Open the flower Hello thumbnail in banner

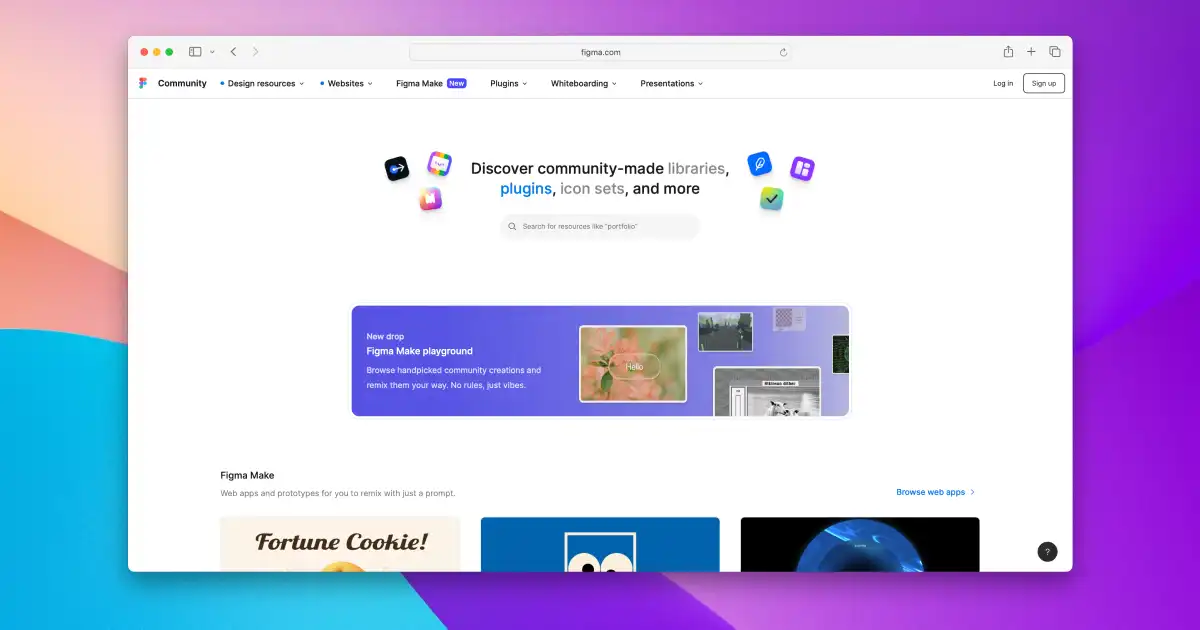(633, 364)
